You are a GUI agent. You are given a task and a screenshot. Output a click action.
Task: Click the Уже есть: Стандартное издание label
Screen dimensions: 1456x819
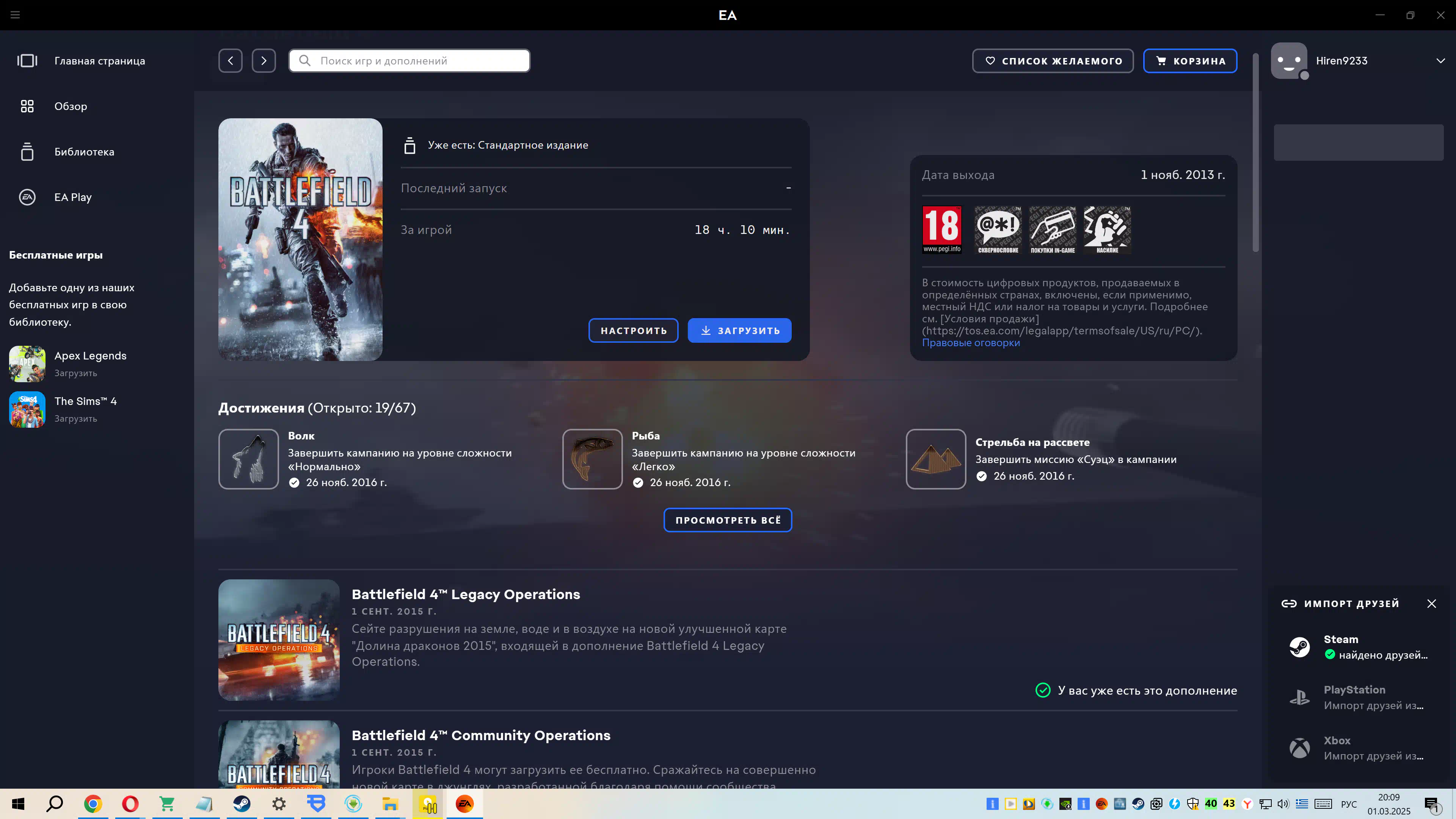(508, 145)
